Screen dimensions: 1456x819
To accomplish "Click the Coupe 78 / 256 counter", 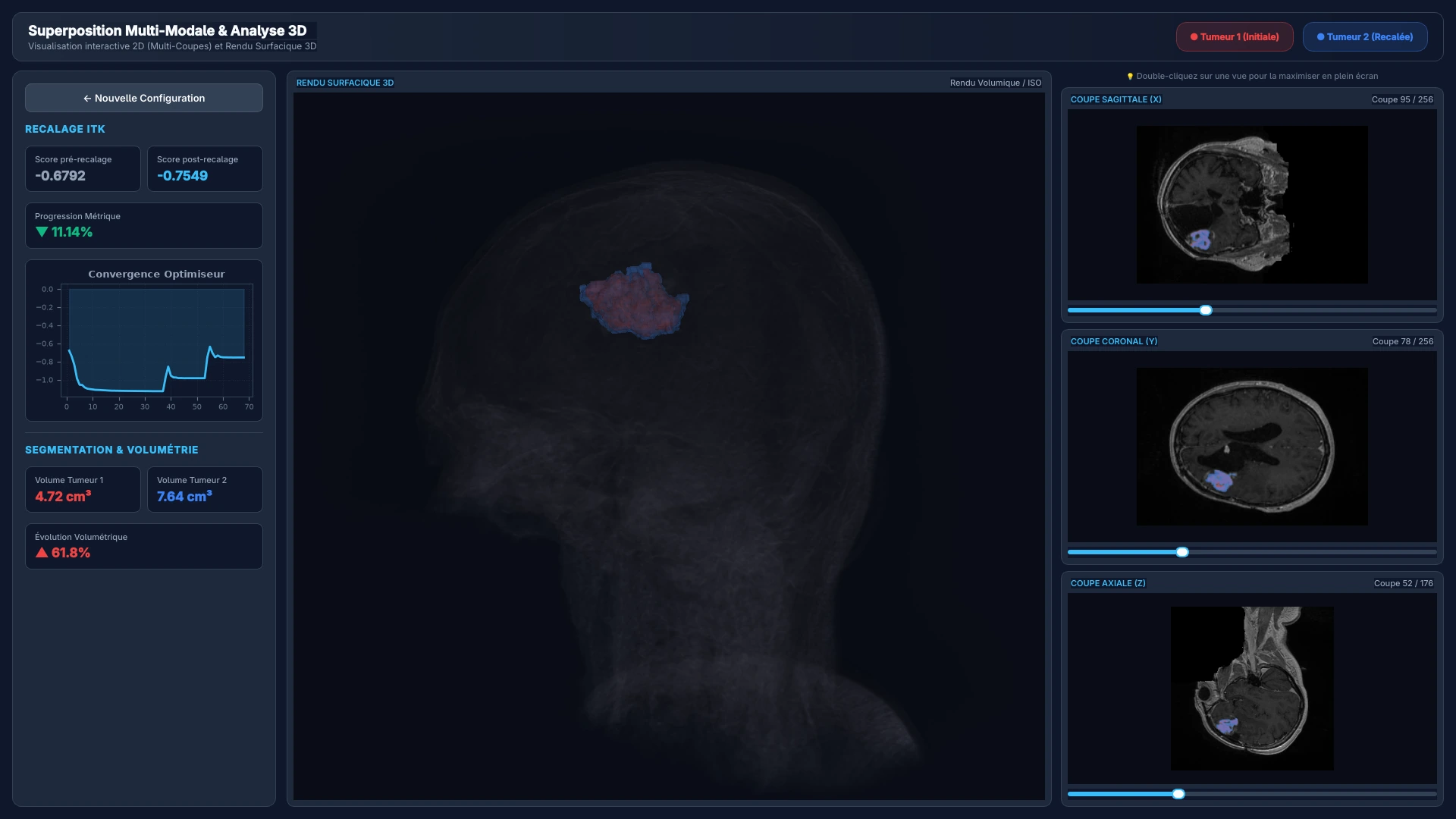I will 1403,341.
